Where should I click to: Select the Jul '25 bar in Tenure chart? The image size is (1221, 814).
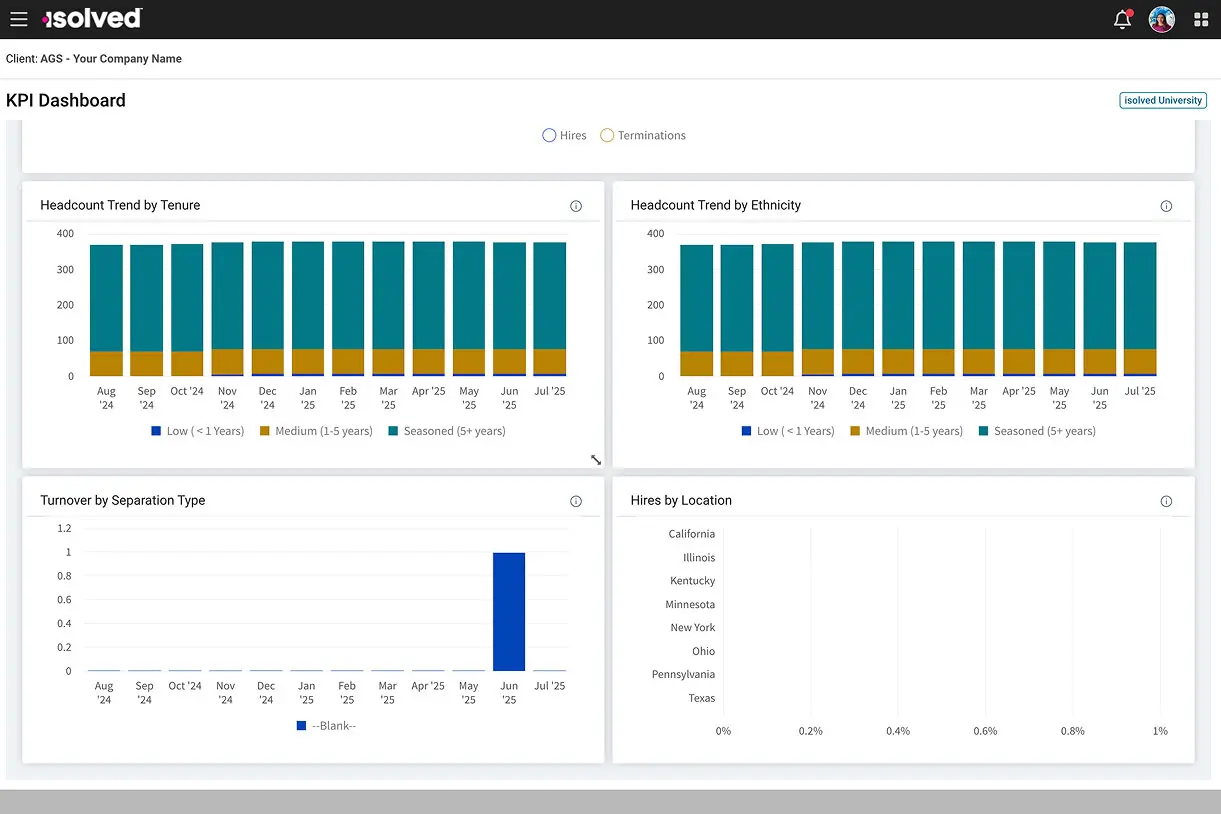point(550,309)
